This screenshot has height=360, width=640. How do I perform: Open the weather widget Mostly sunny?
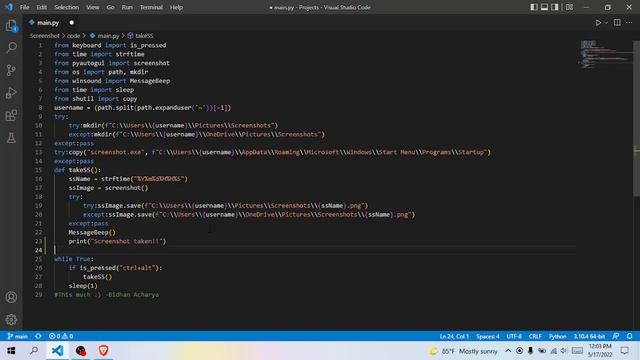coord(463,351)
